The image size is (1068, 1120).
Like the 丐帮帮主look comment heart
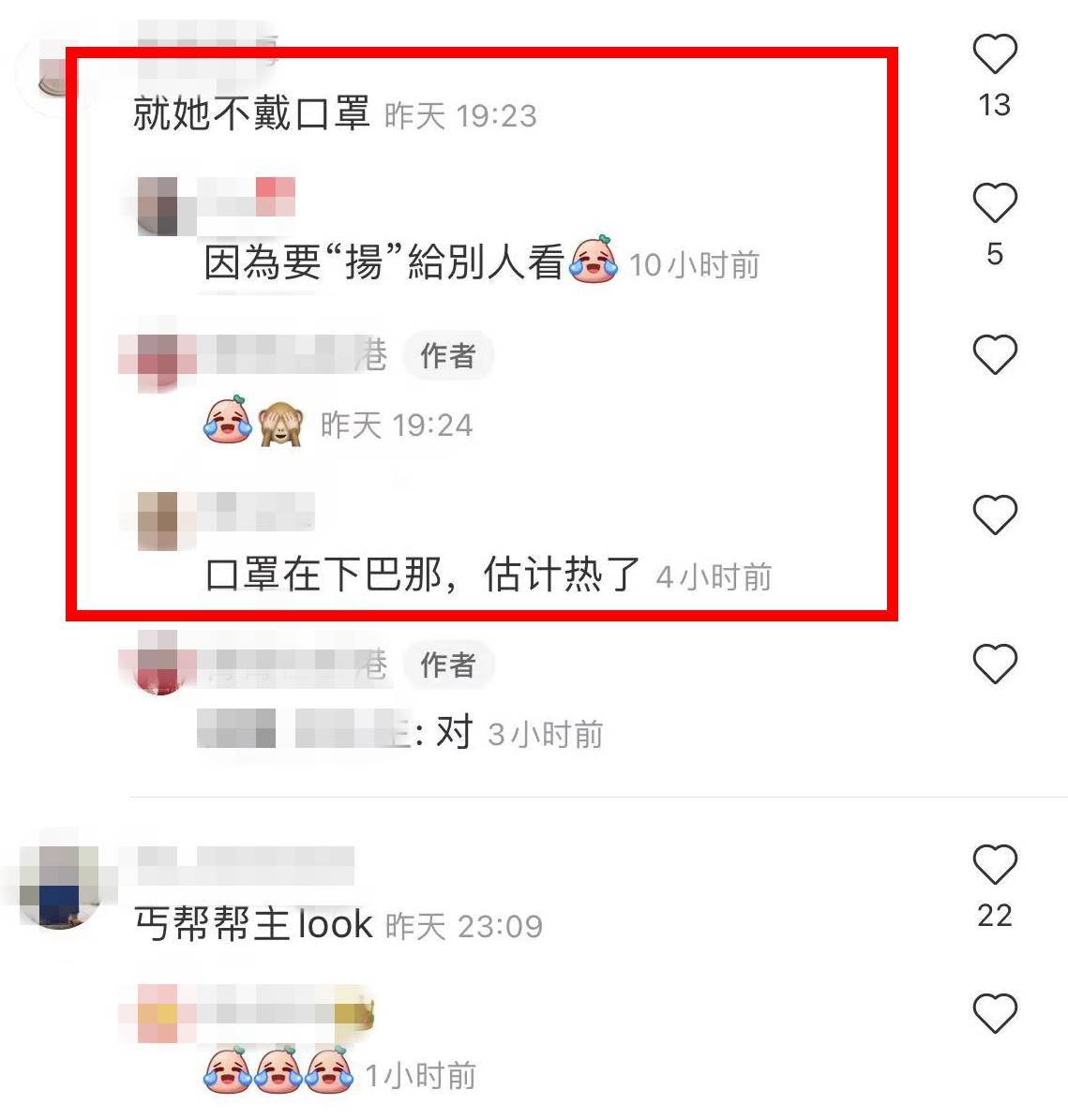(995, 864)
